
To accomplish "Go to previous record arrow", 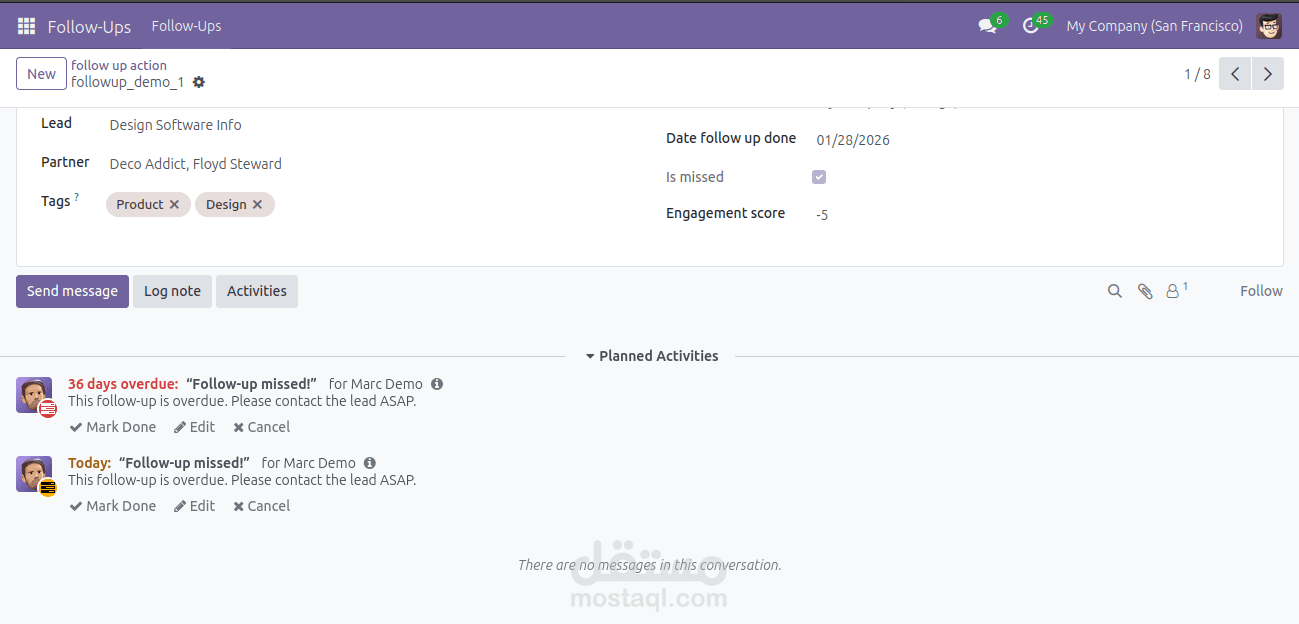I will click(x=1235, y=74).
